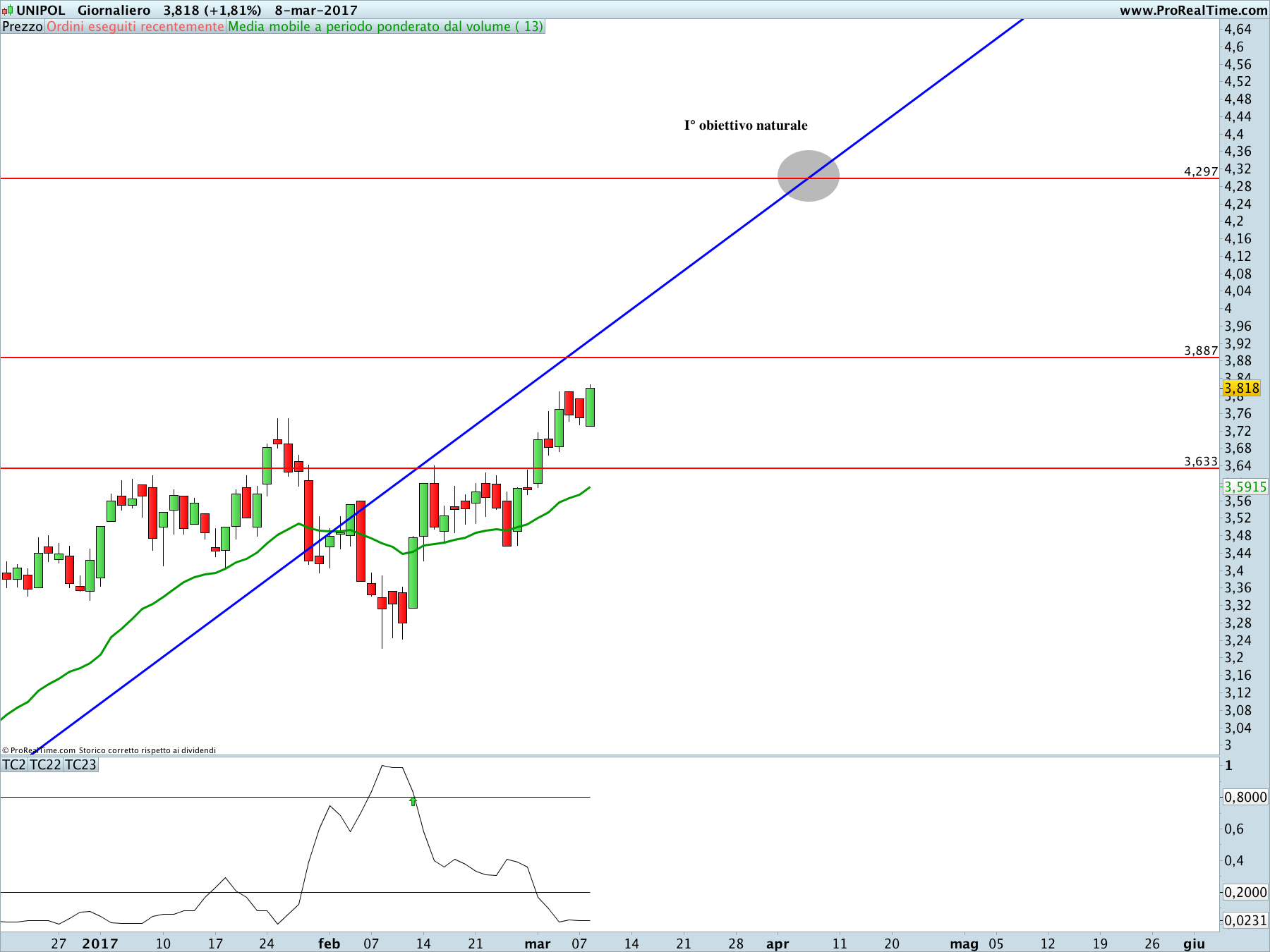This screenshot has width=1270, height=952.
Task: Select the TC2 indicator label
Action: coord(14,765)
